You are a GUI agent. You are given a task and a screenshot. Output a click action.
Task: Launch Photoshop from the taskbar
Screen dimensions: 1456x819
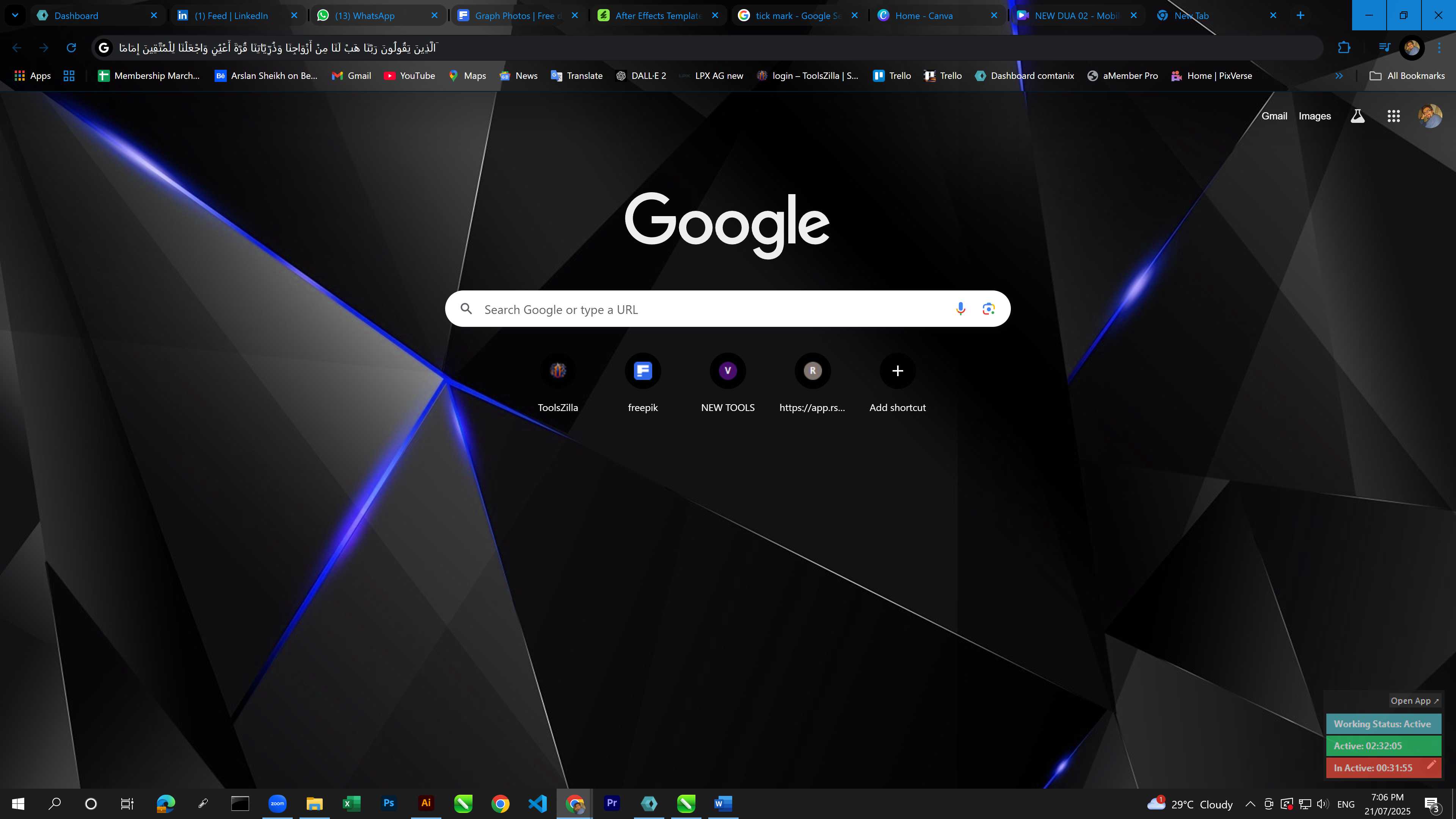389,803
